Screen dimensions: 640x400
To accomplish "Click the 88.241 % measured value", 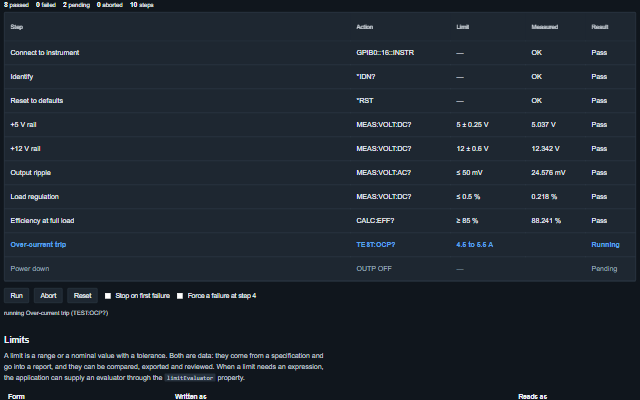I will tap(546, 221).
